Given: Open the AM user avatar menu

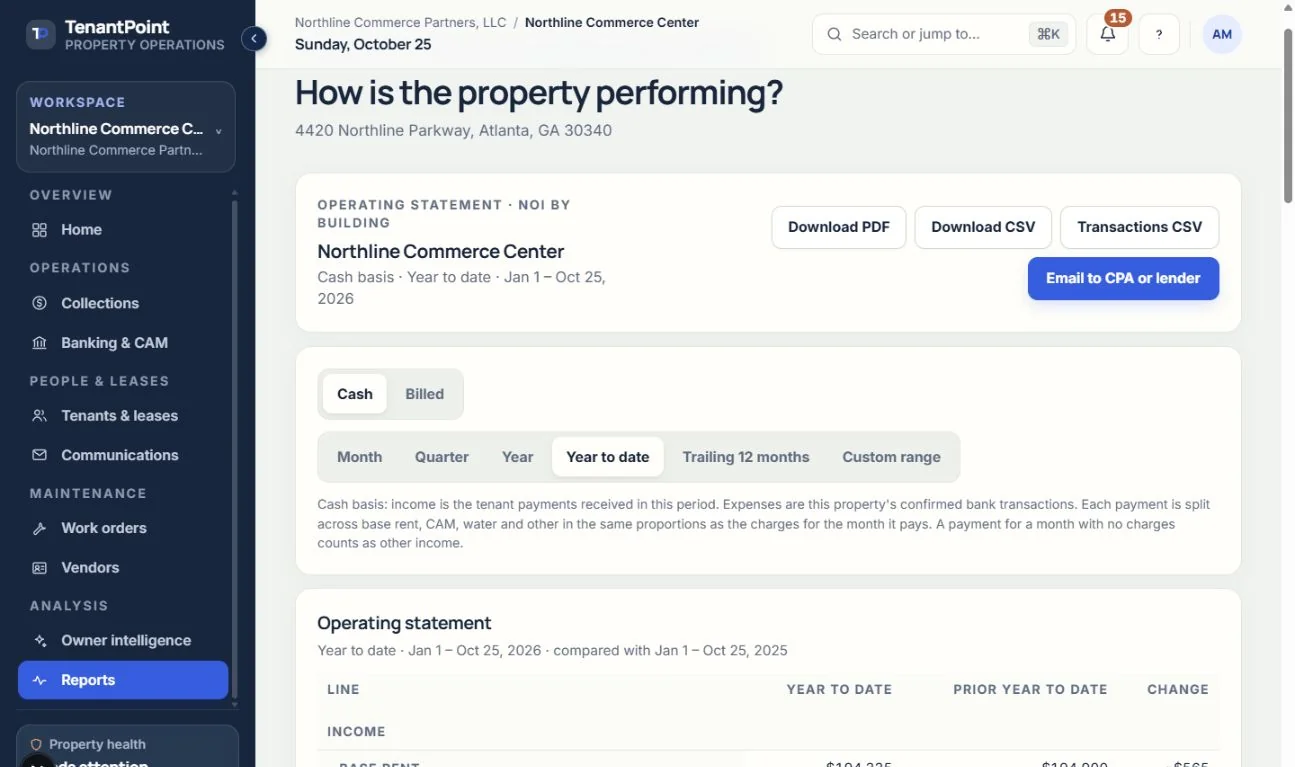Looking at the screenshot, I should coord(1222,34).
